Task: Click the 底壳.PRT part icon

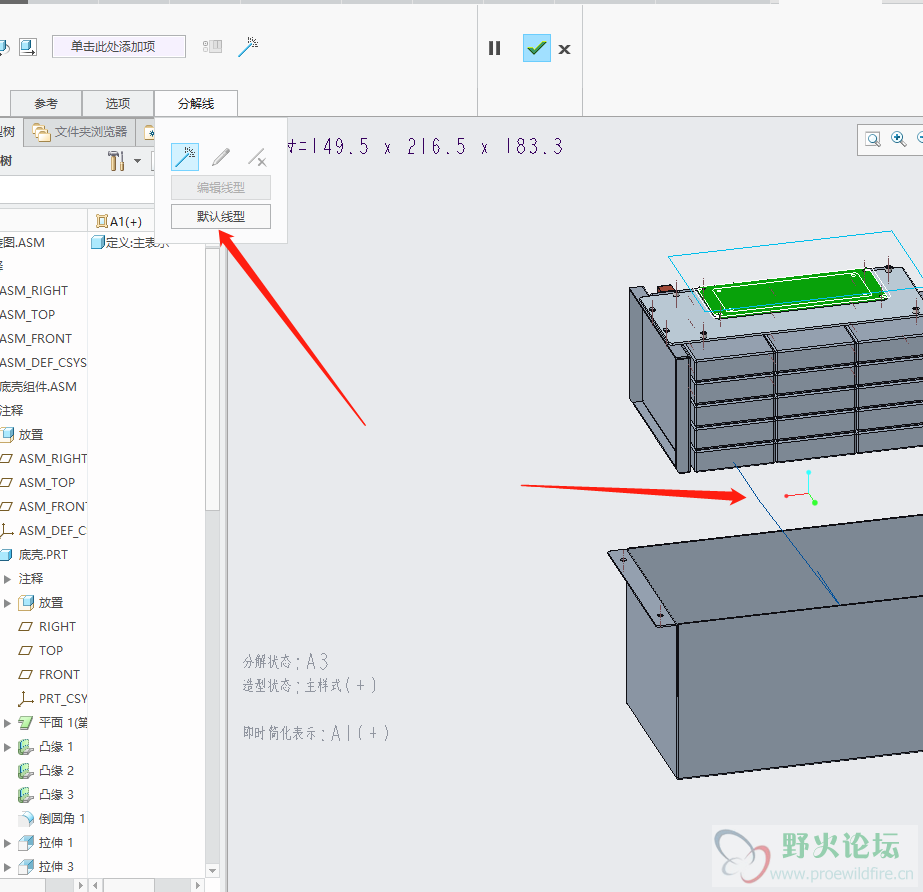Action: coord(6,555)
